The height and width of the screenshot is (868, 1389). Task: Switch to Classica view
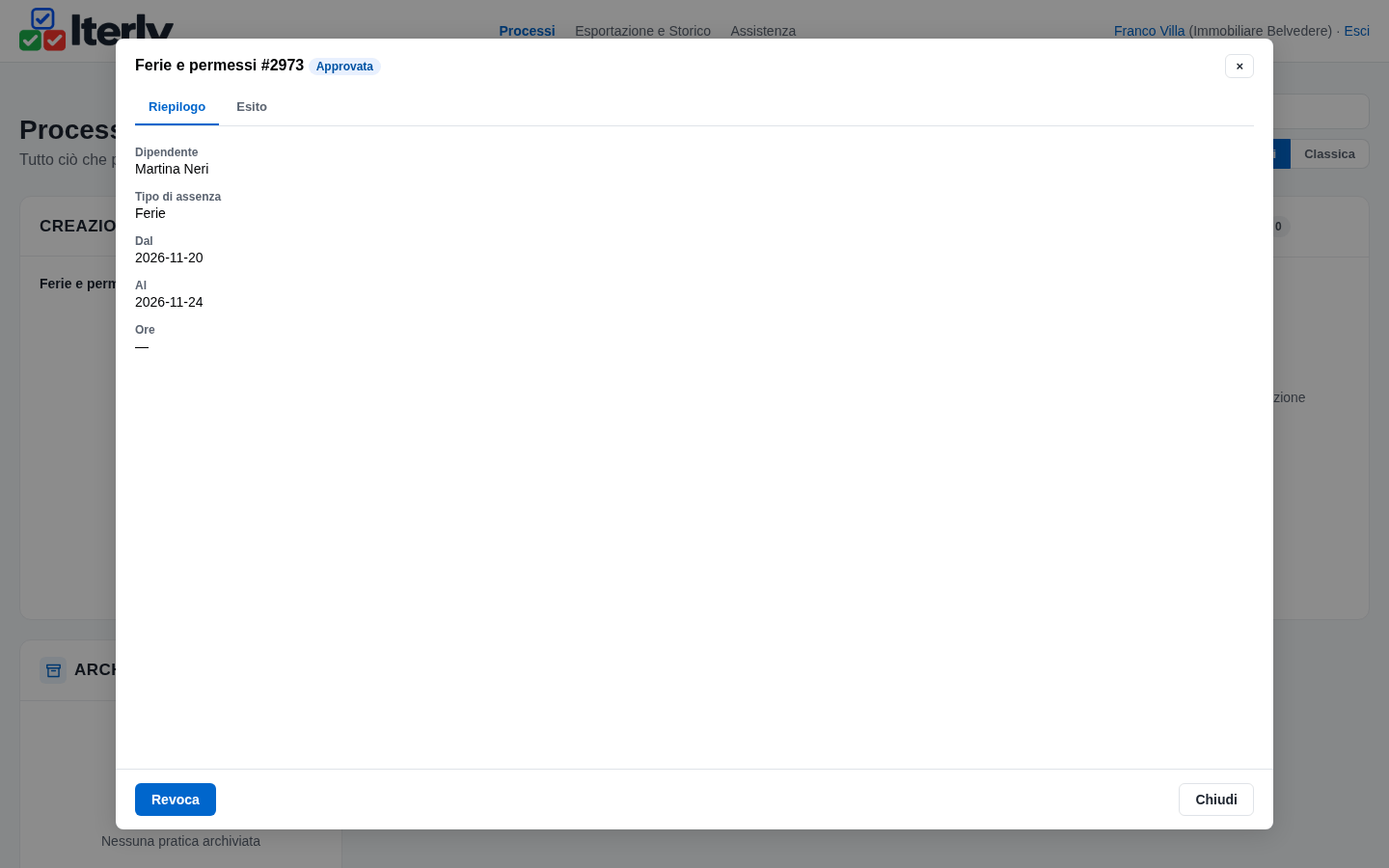coord(1329,154)
